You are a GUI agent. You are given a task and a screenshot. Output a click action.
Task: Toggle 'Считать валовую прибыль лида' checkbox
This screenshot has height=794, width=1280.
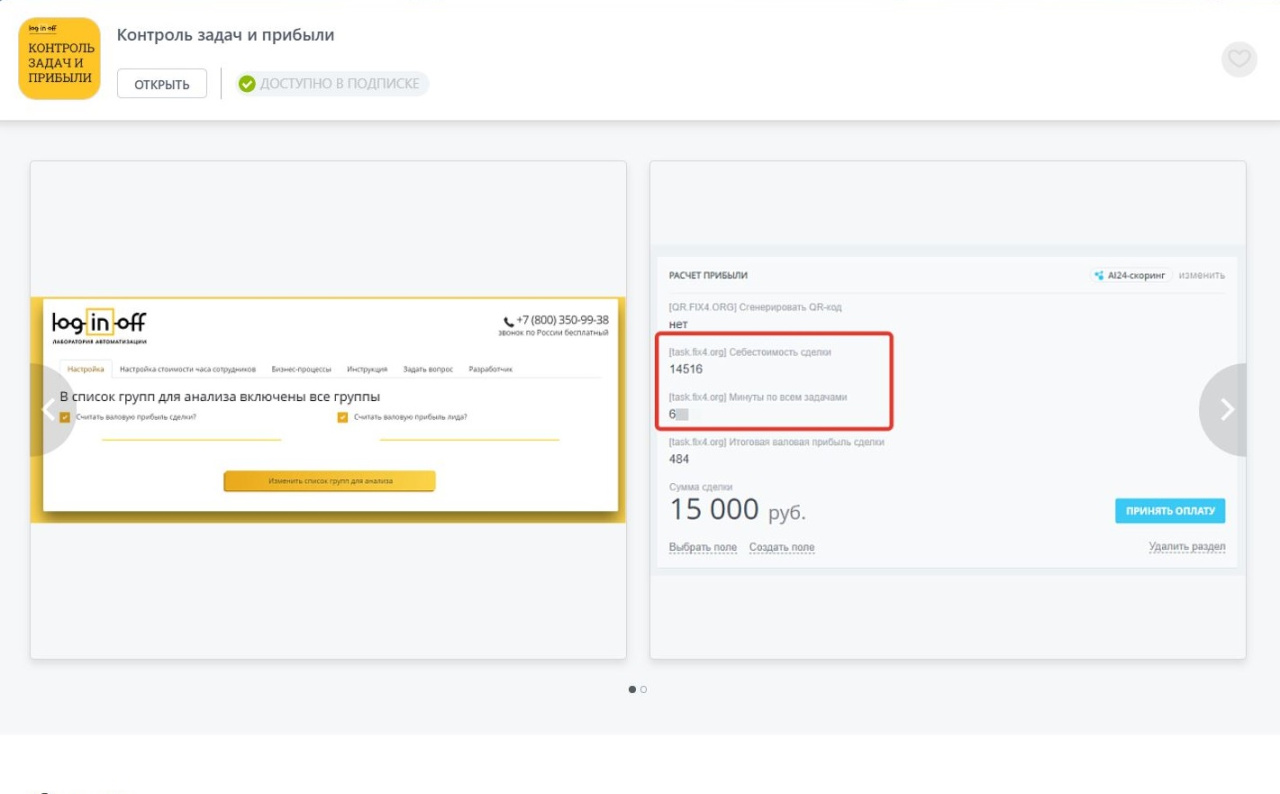tap(343, 417)
